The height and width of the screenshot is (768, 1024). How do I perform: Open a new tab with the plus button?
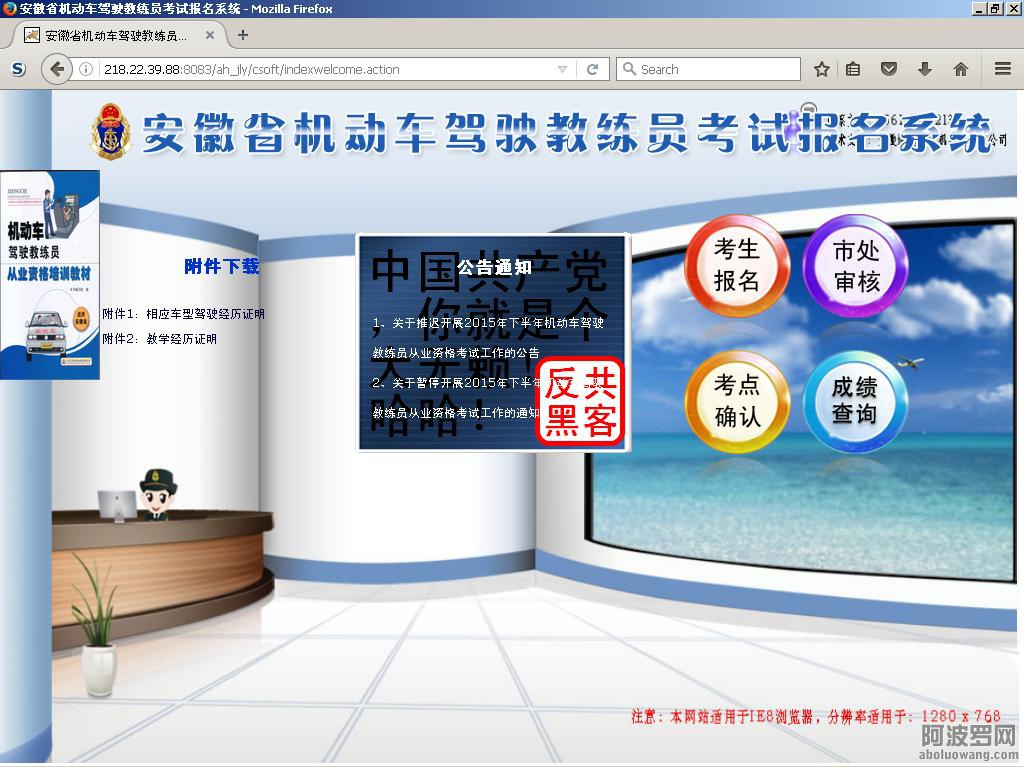(242, 35)
